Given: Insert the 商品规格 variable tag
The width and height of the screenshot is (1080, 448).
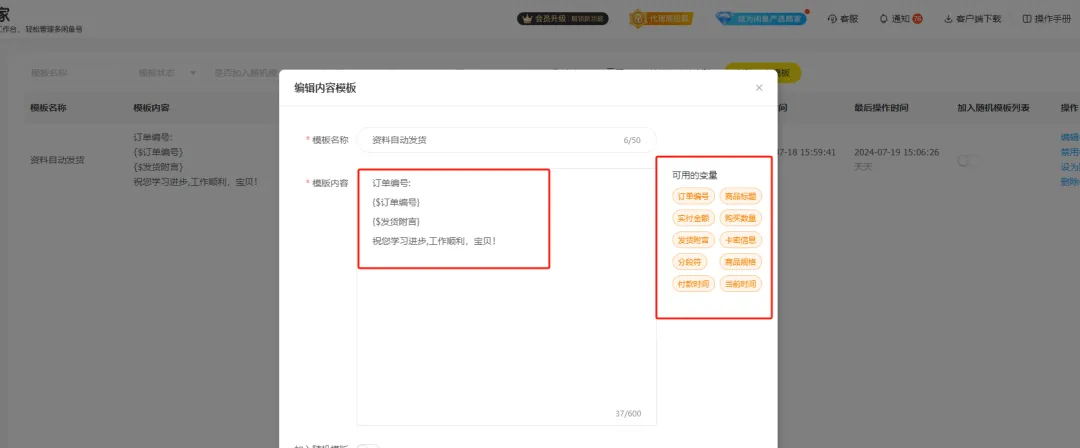Looking at the screenshot, I should [x=740, y=263].
